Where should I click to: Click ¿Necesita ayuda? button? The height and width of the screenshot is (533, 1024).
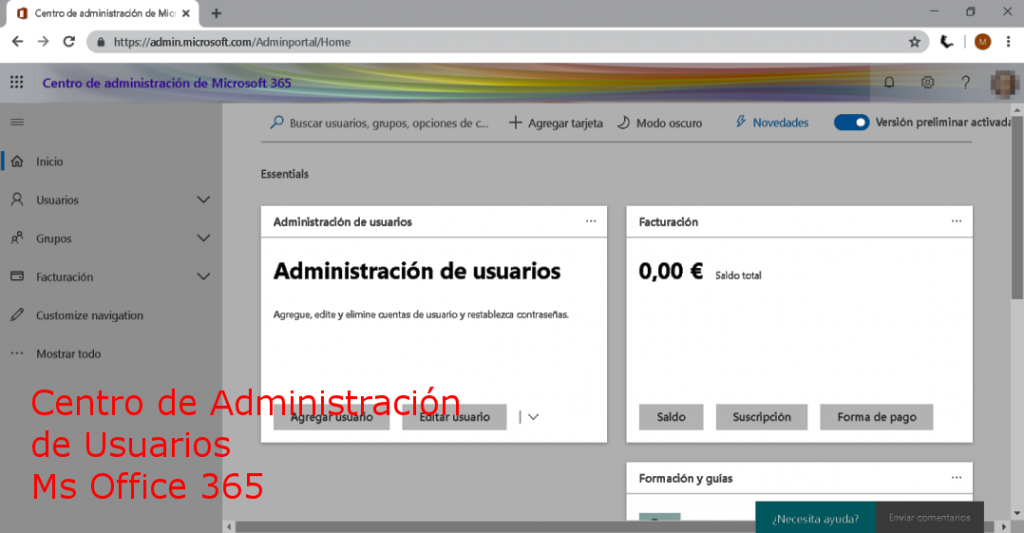pos(816,518)
